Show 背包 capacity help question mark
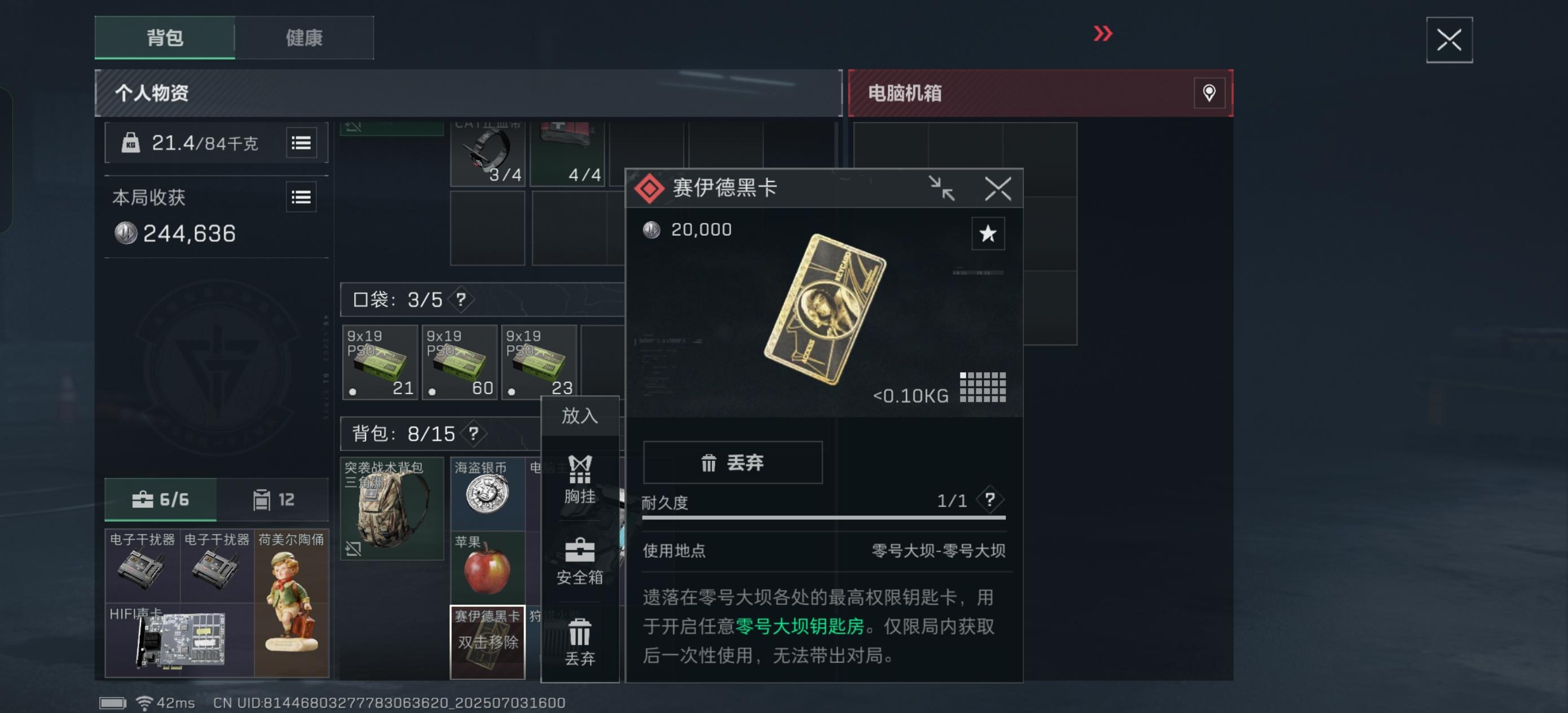 coord(473,434)
